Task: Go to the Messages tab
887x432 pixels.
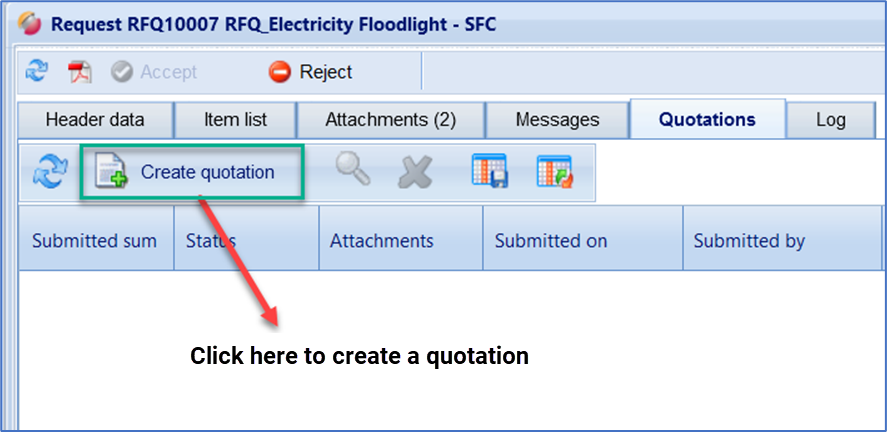Action: 557,120
